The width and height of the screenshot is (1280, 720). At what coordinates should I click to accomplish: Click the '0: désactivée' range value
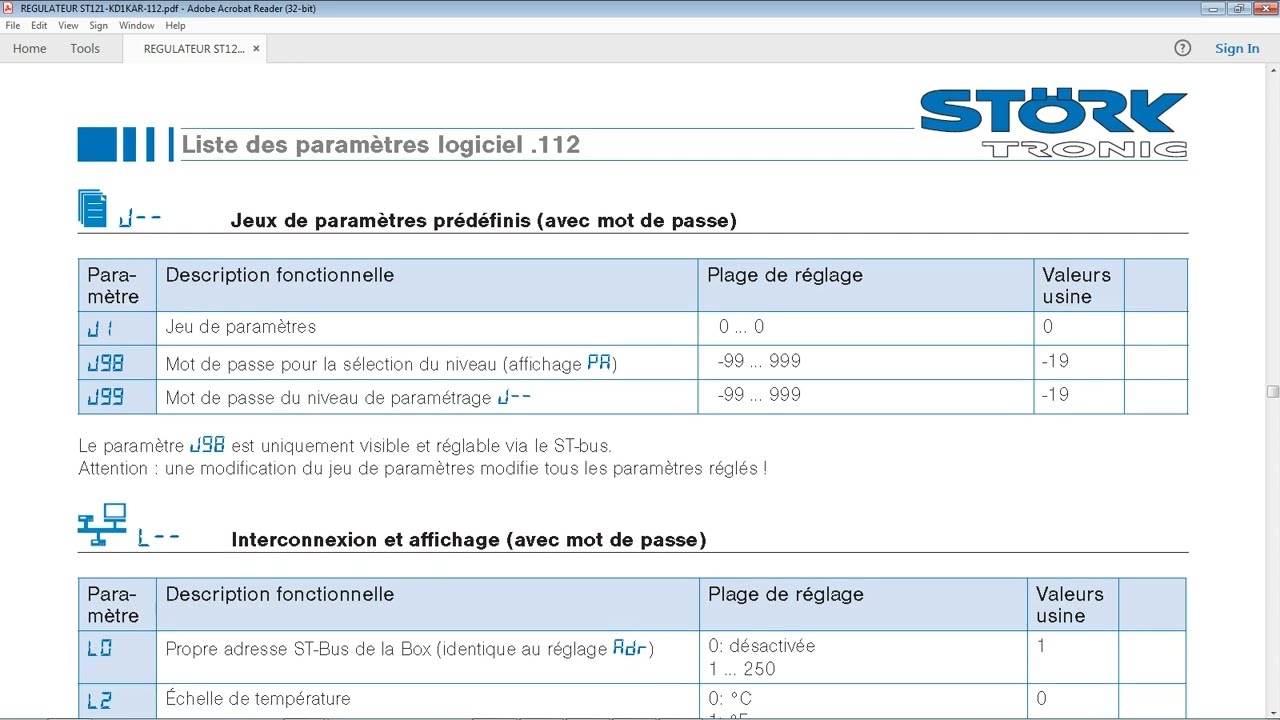(762, 646)
